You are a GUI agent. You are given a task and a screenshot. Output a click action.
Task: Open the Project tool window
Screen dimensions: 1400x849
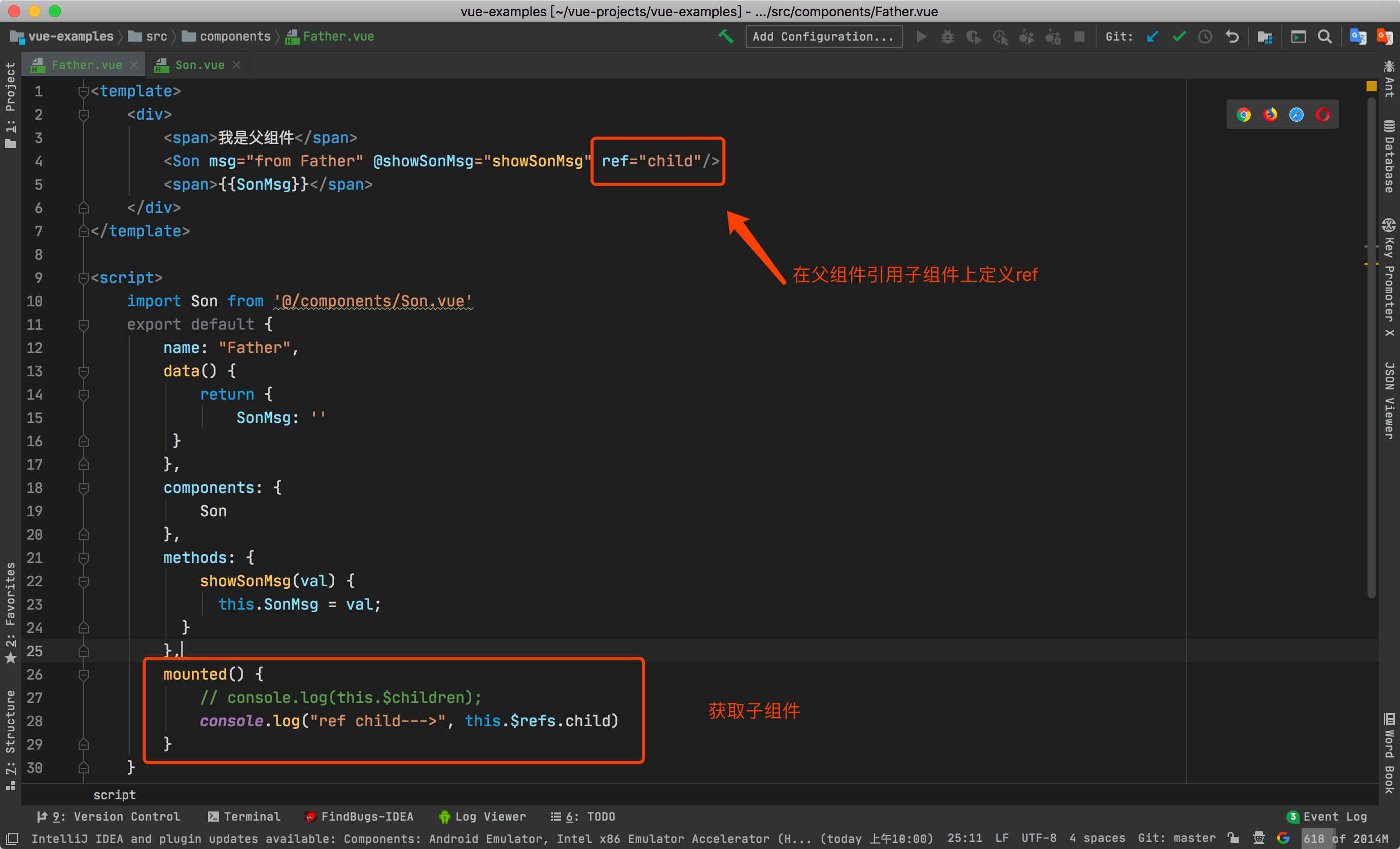click(x=10, y=104)
